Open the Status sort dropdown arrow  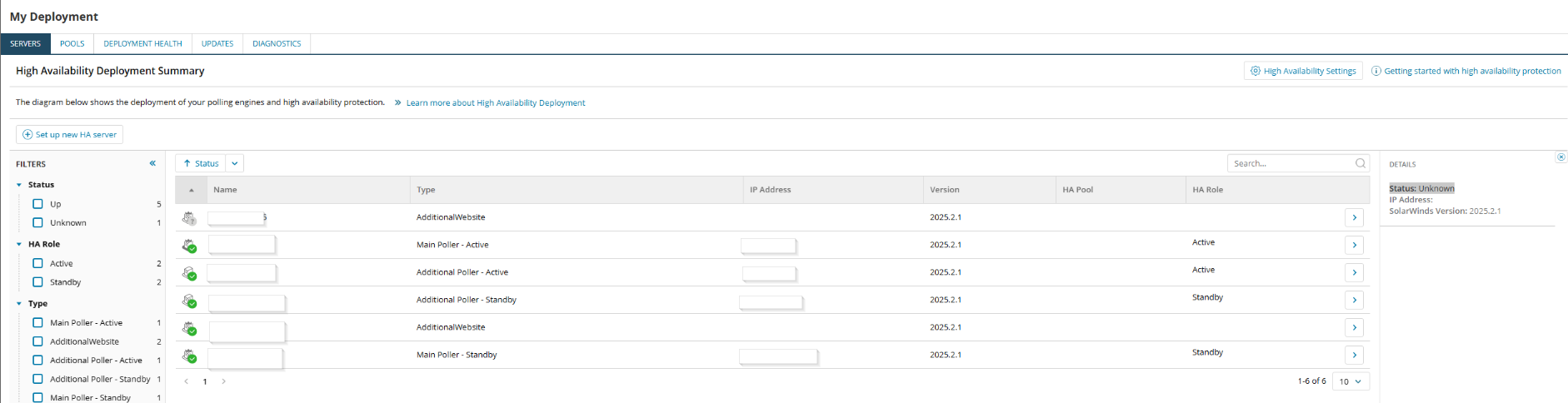pos(235,163)
